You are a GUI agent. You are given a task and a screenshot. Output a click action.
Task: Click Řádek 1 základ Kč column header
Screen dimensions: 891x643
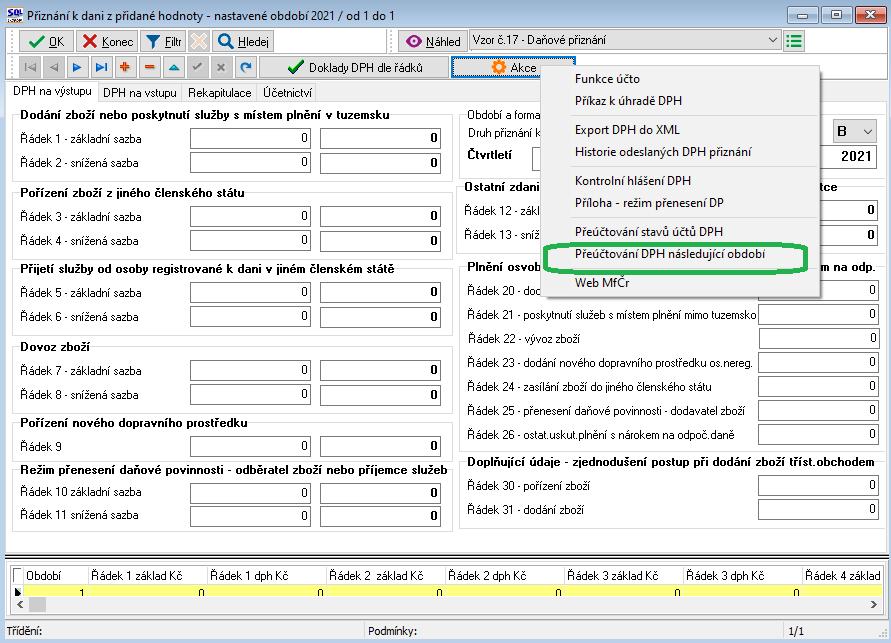click(148, 575)
